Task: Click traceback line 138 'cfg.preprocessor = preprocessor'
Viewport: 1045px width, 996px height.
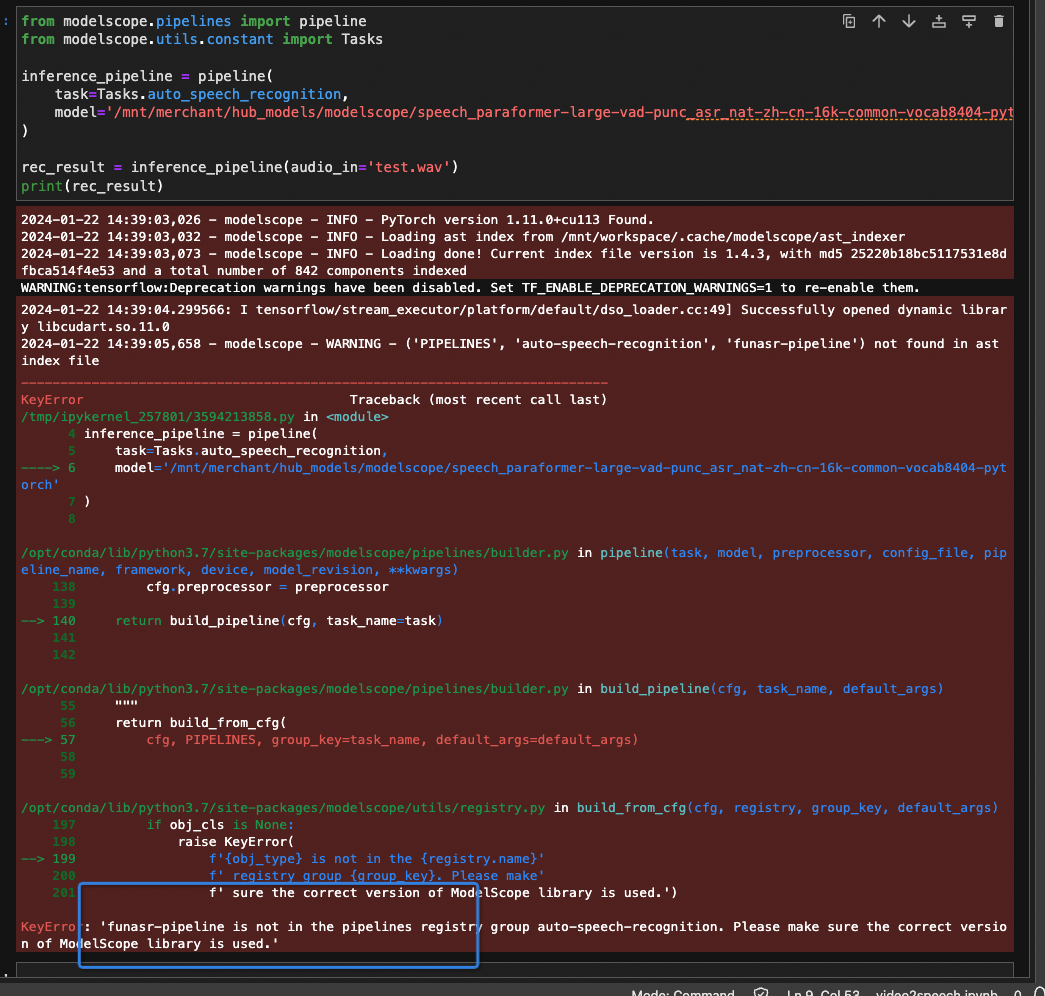Action: tap(267, 587)
